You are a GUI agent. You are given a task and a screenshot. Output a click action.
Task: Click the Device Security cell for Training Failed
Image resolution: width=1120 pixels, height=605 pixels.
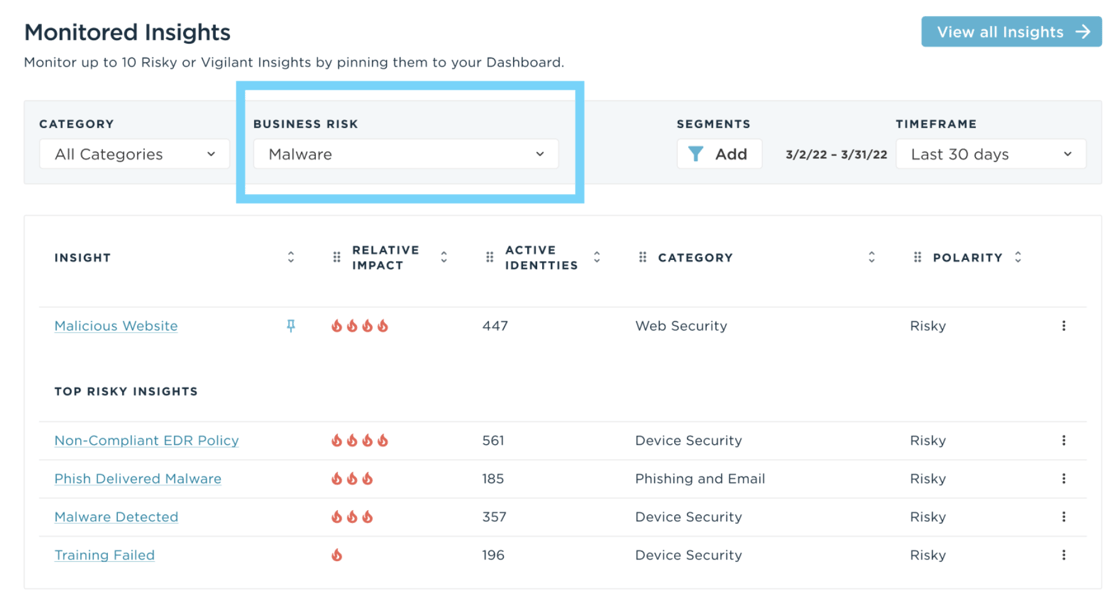point(689,555)
